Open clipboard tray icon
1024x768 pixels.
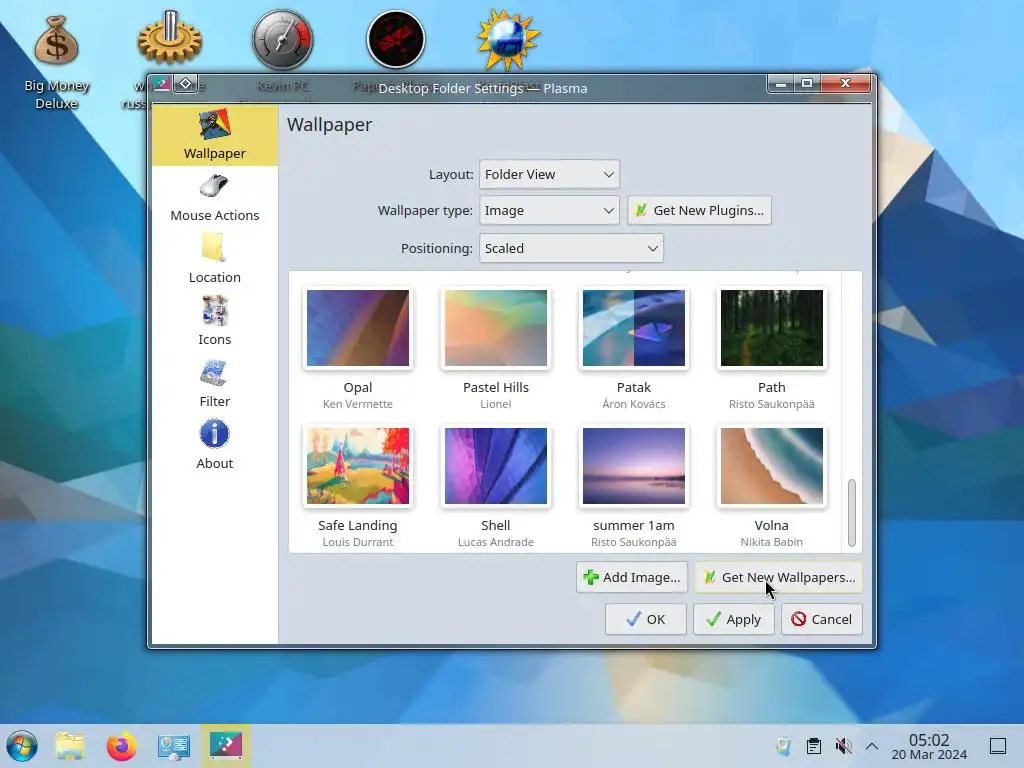[814, 746]
